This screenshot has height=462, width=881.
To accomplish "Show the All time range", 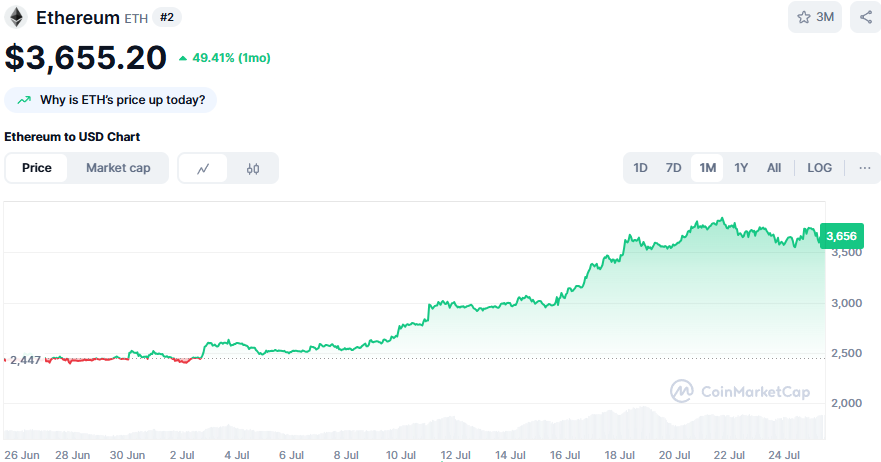I will [773, 168].
